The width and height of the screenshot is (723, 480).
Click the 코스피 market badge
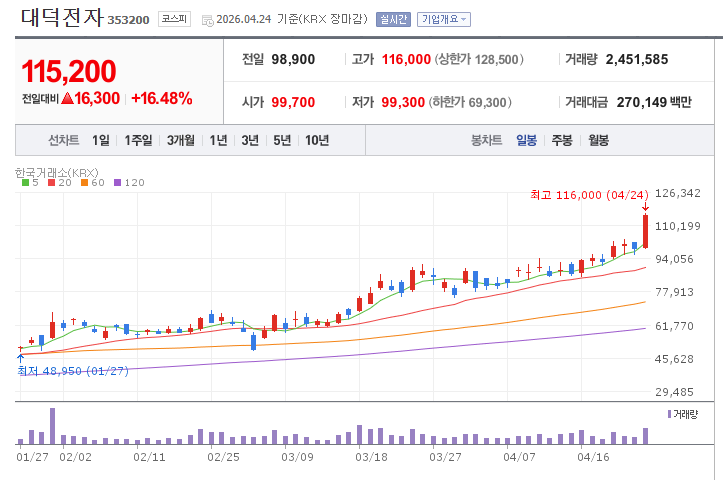pos(174,19)
